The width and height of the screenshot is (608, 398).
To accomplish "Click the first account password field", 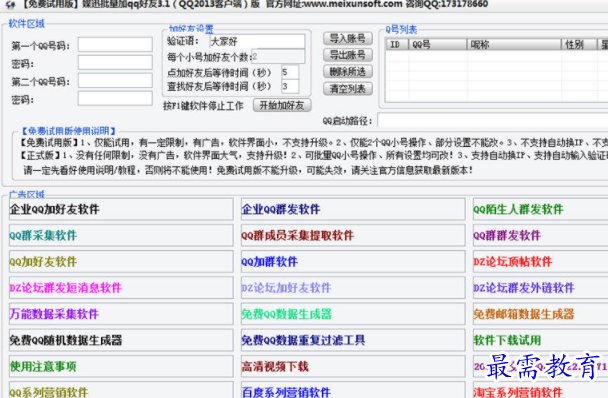I will (x=115, y=62).
